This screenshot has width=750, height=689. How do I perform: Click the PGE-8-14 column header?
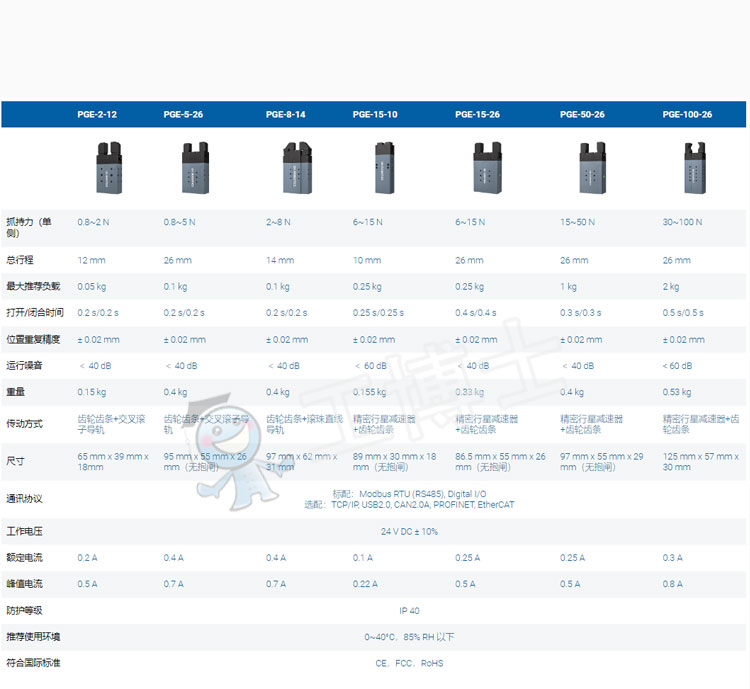pos(286,115)
